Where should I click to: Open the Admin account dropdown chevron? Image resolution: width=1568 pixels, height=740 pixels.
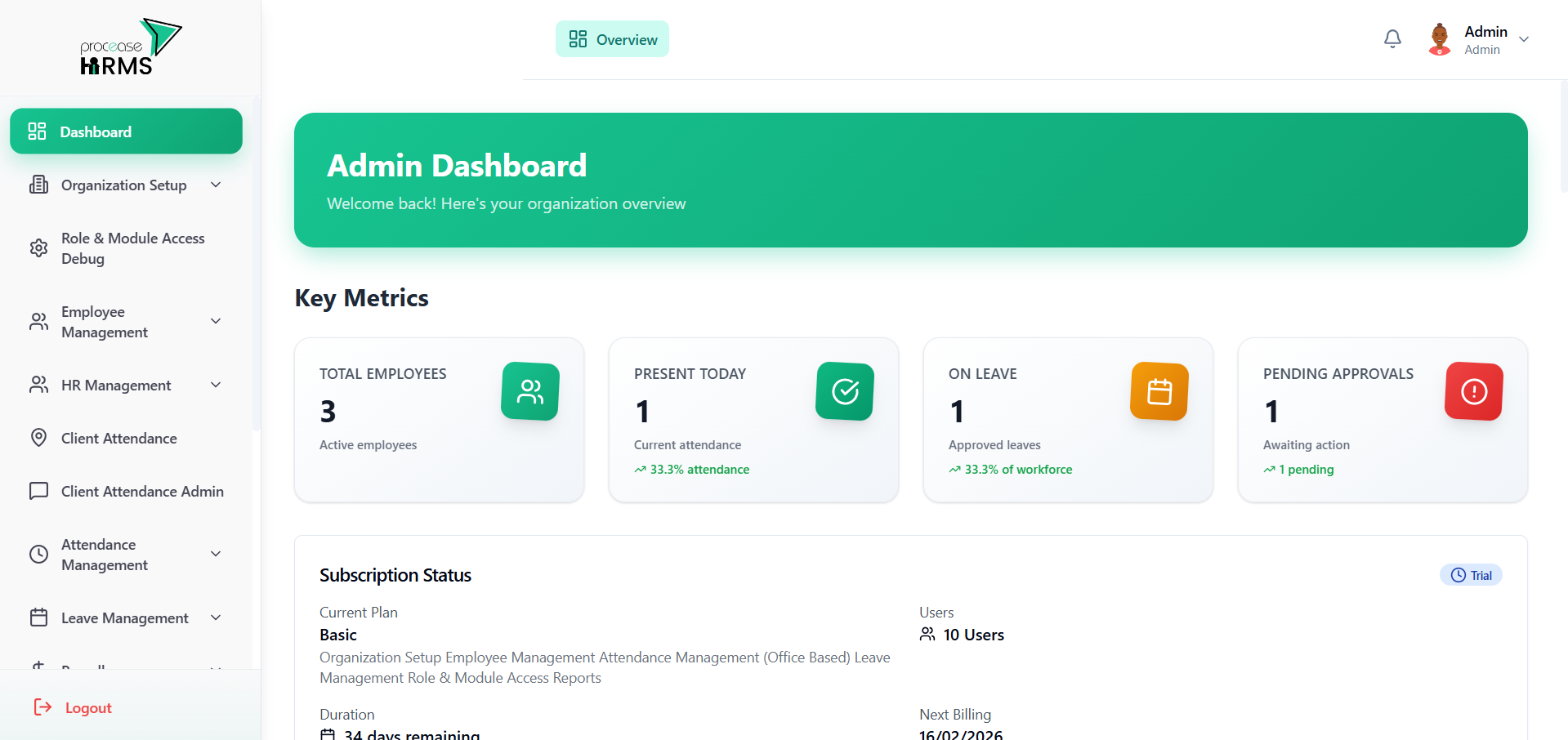click(x=1524, y=39)
